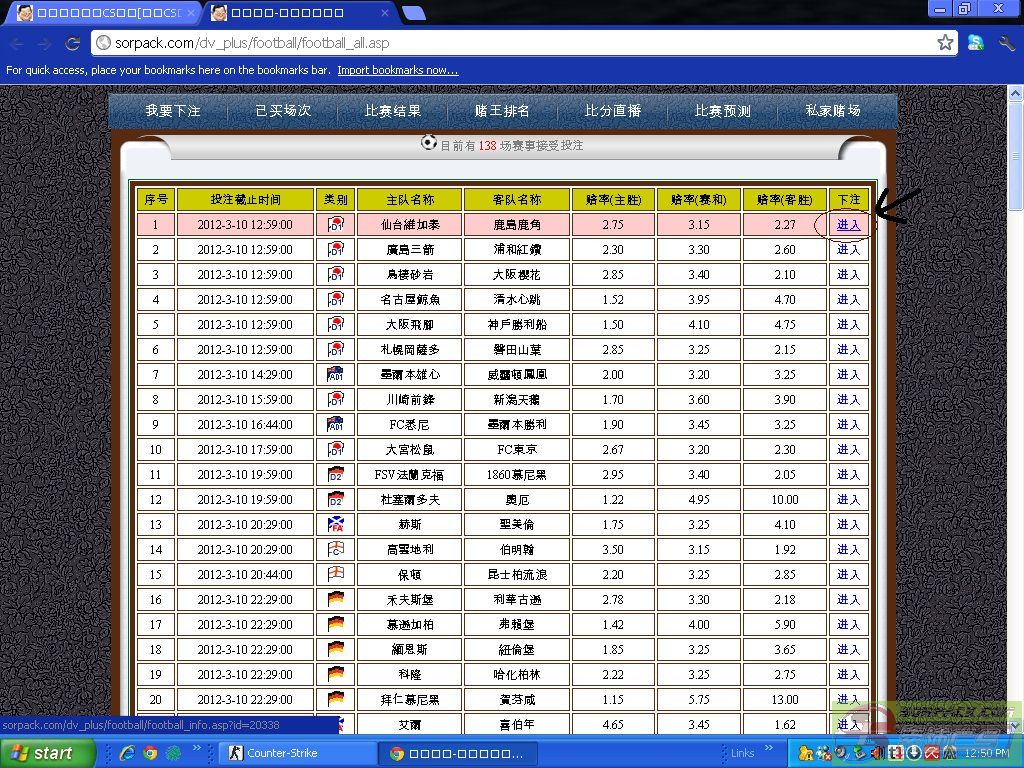Click the browser reload button
Viewport: 1024px width, 768px height.
[x=72, y=43]
